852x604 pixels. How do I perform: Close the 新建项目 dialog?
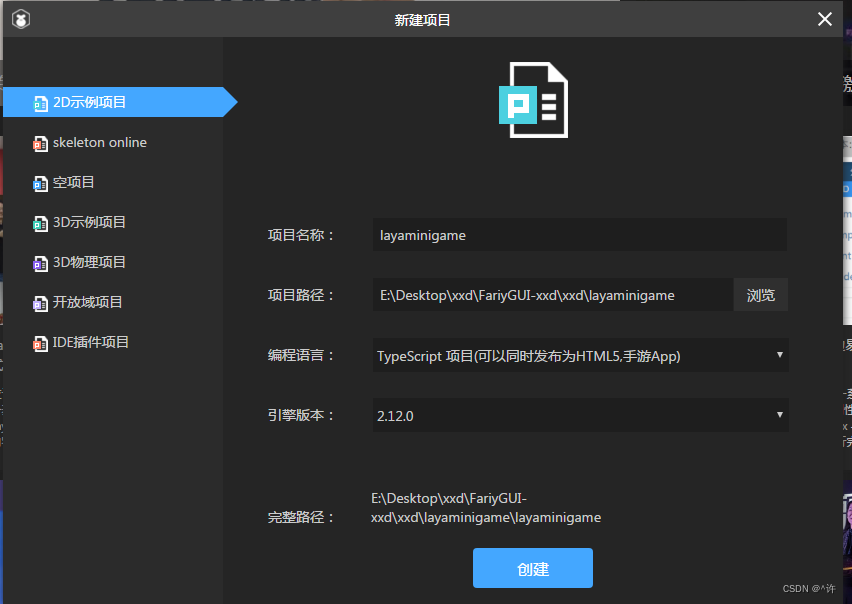tap(824, 19)
